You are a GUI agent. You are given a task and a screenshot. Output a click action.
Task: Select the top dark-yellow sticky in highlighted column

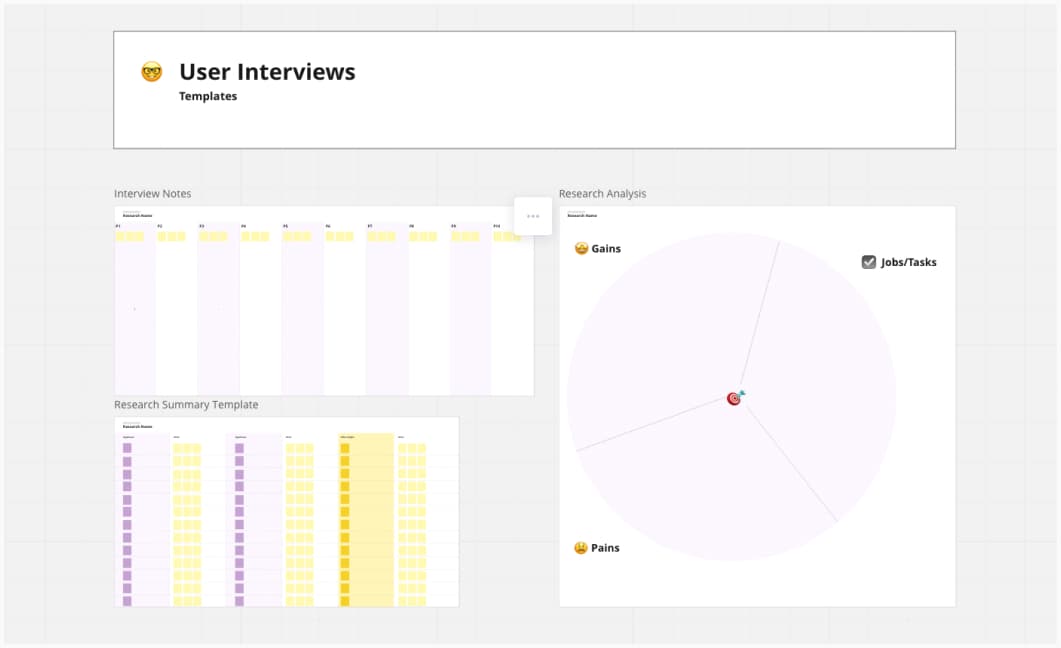pos(345,448)
